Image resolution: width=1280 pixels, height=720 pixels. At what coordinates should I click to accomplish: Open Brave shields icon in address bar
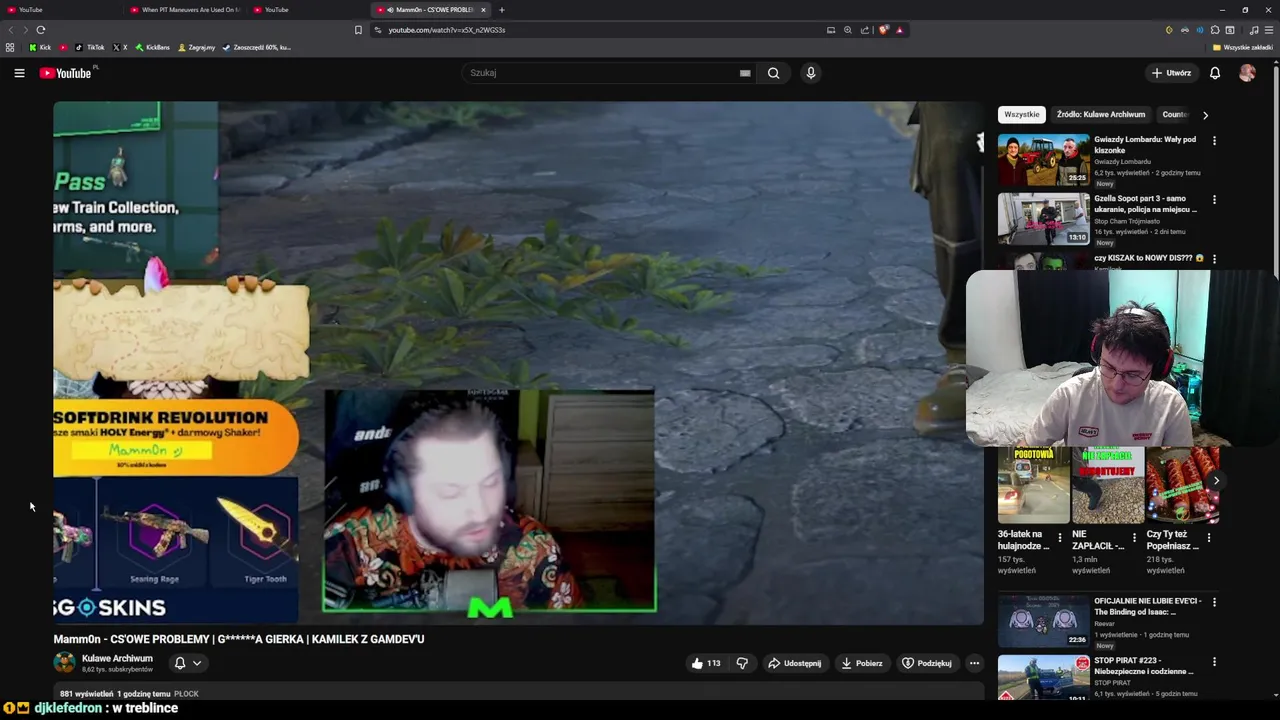point(883,30)
